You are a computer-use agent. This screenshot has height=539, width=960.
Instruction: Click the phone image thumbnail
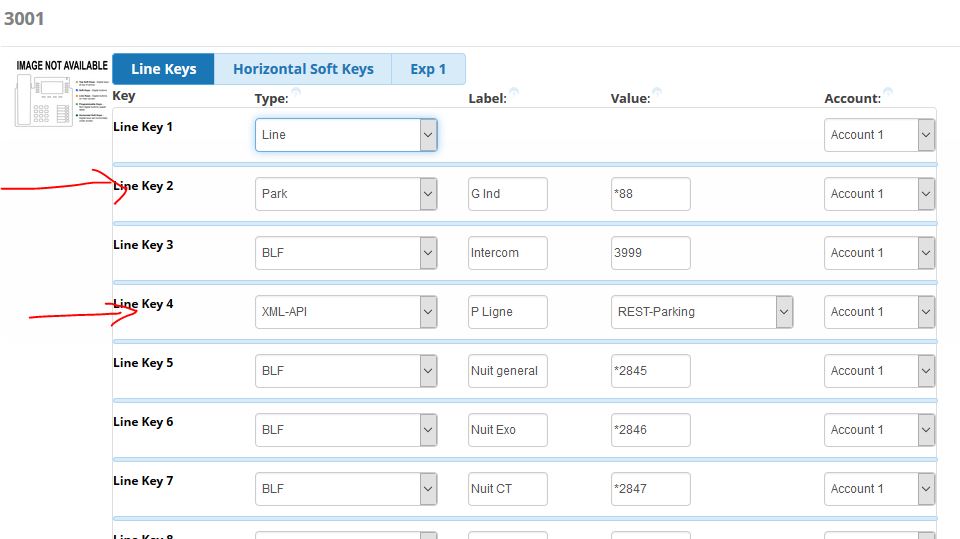pos(61,93)
